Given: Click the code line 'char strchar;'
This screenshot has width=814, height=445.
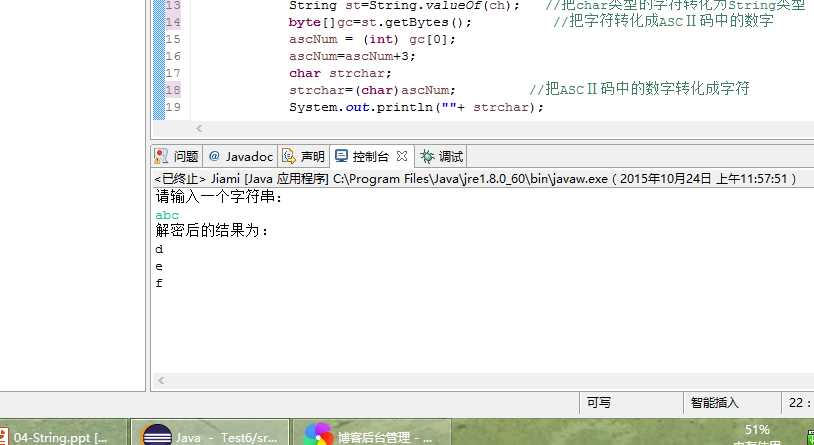Looking at the screenshot, I should pyautogui.click(x=341, y=73).
